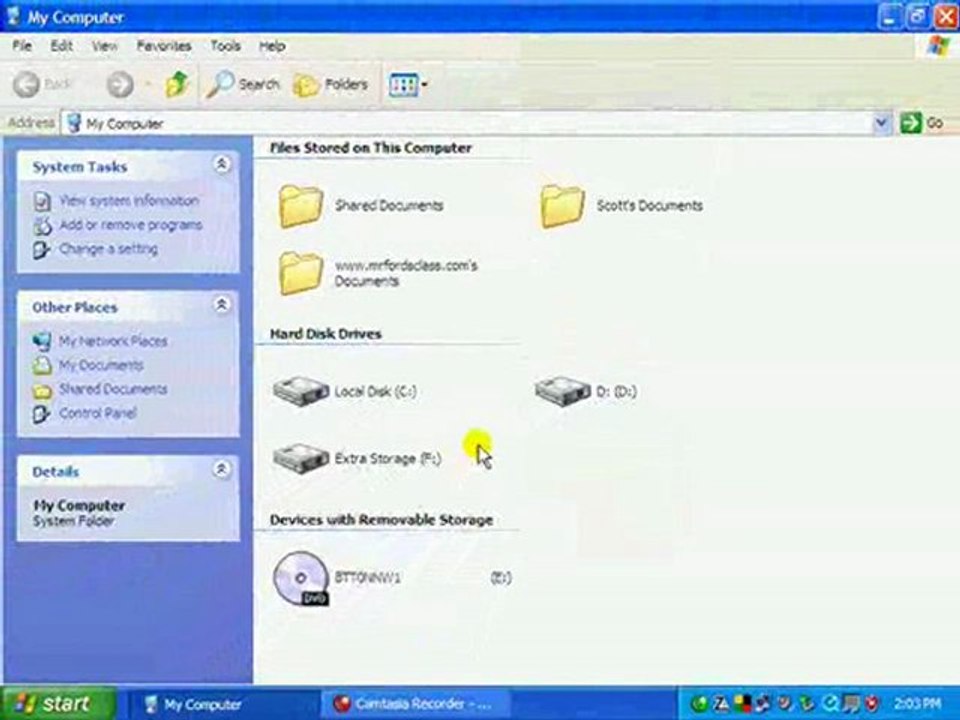The height and width of the screenshot is (720, 960).
Task: Click the My Computer title bar icon
Action: pos(13,16)
